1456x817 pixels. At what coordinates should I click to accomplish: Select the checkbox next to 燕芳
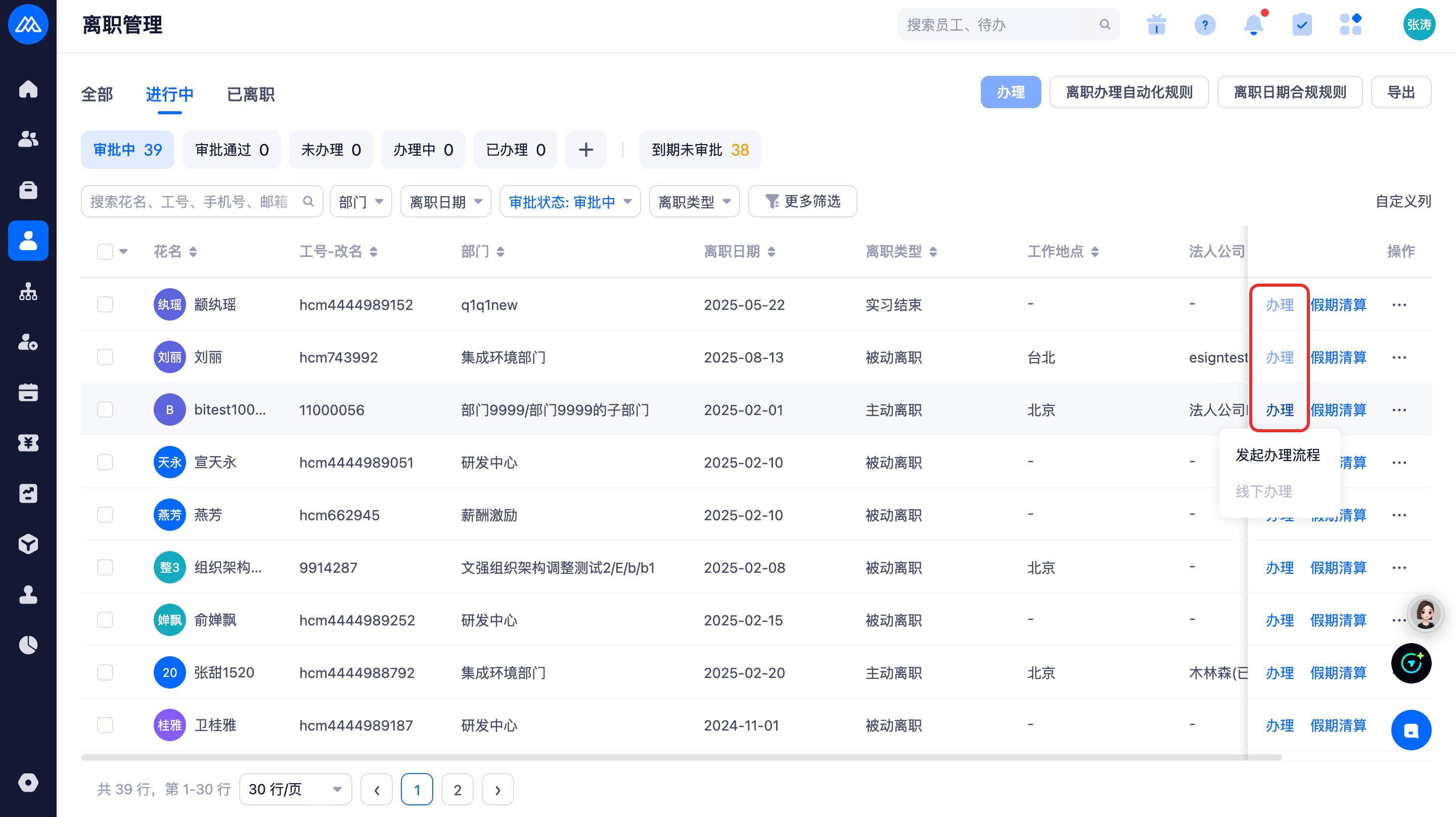click(x=105, y=515)
